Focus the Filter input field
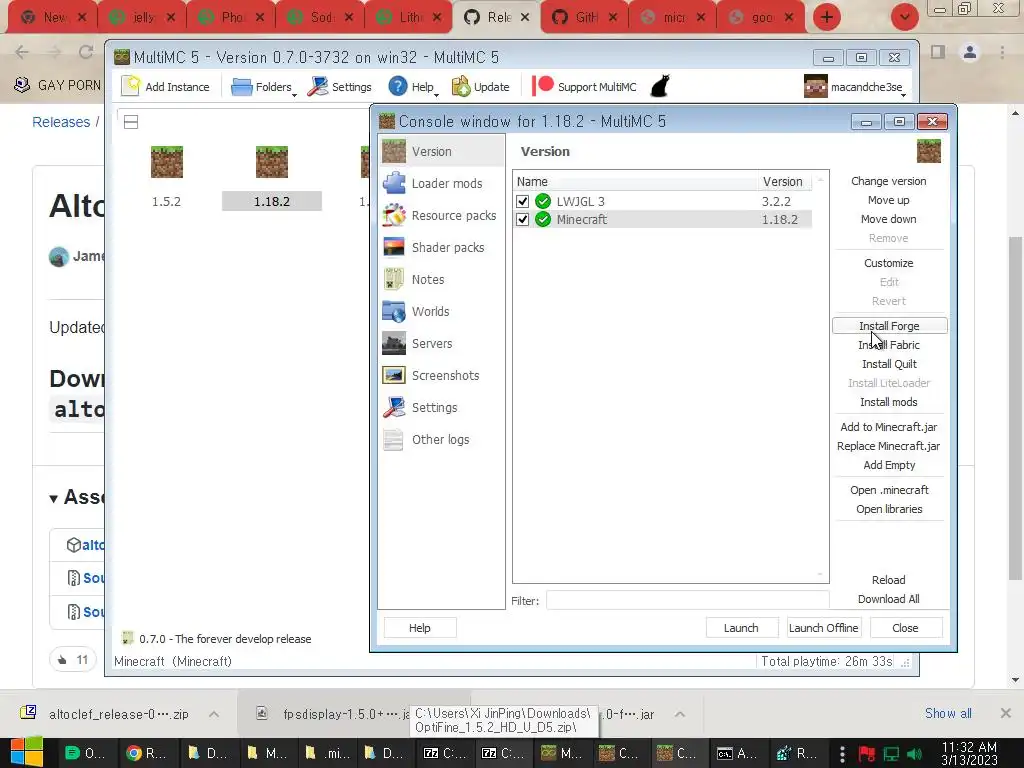Viewport: 1024px width, 768px height. click(688, 600)
